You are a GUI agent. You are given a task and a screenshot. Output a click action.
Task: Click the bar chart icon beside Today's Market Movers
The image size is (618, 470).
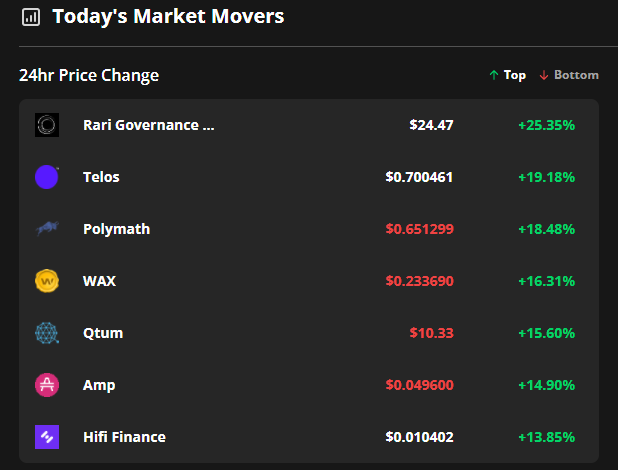(31, 17)
